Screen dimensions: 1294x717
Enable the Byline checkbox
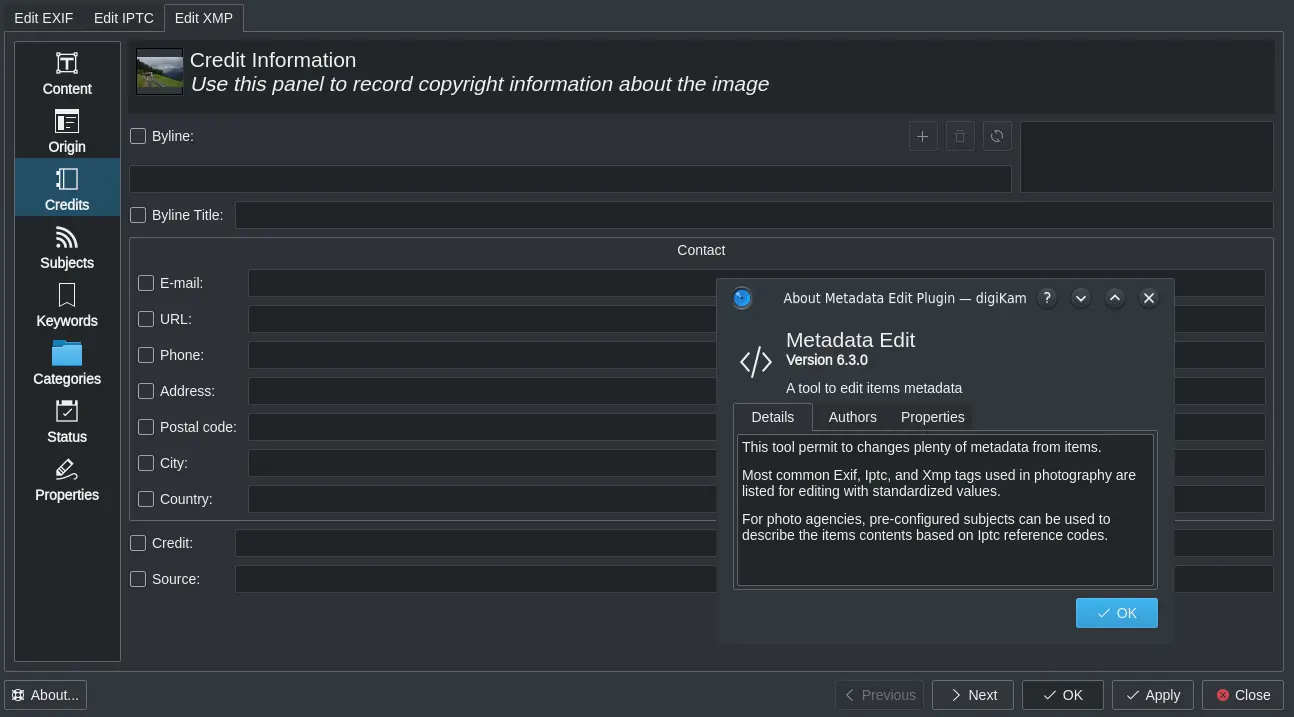coord(137,136)
